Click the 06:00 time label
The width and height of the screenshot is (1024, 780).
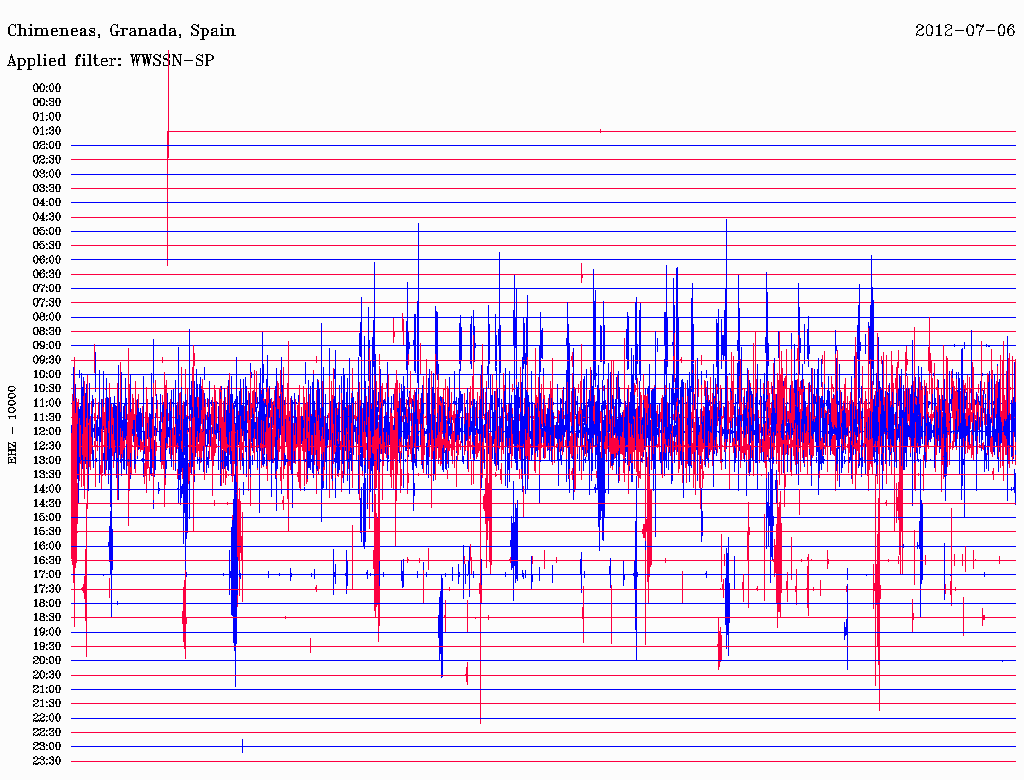[47, 260]
